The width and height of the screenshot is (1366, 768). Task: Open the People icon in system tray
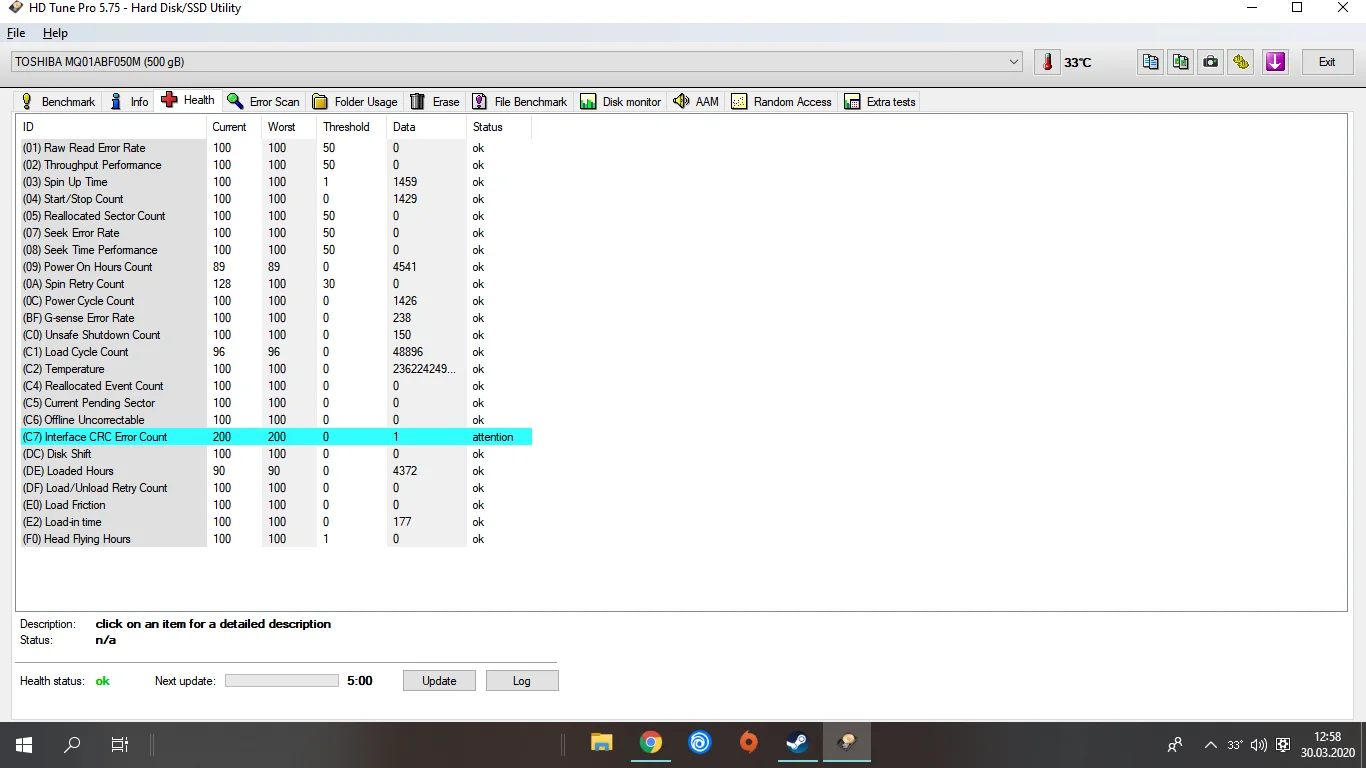1175,745
